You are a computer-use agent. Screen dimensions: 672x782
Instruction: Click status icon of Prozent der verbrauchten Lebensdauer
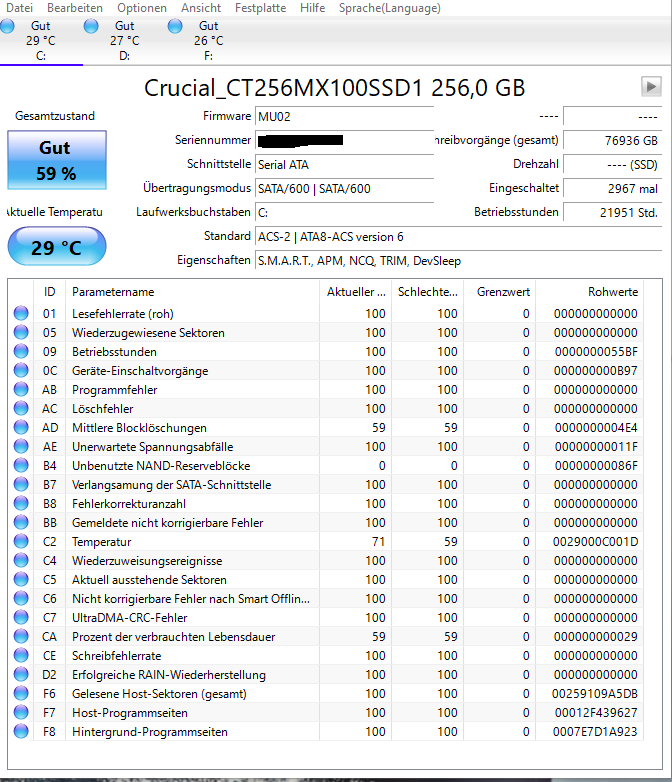point(21,636)
